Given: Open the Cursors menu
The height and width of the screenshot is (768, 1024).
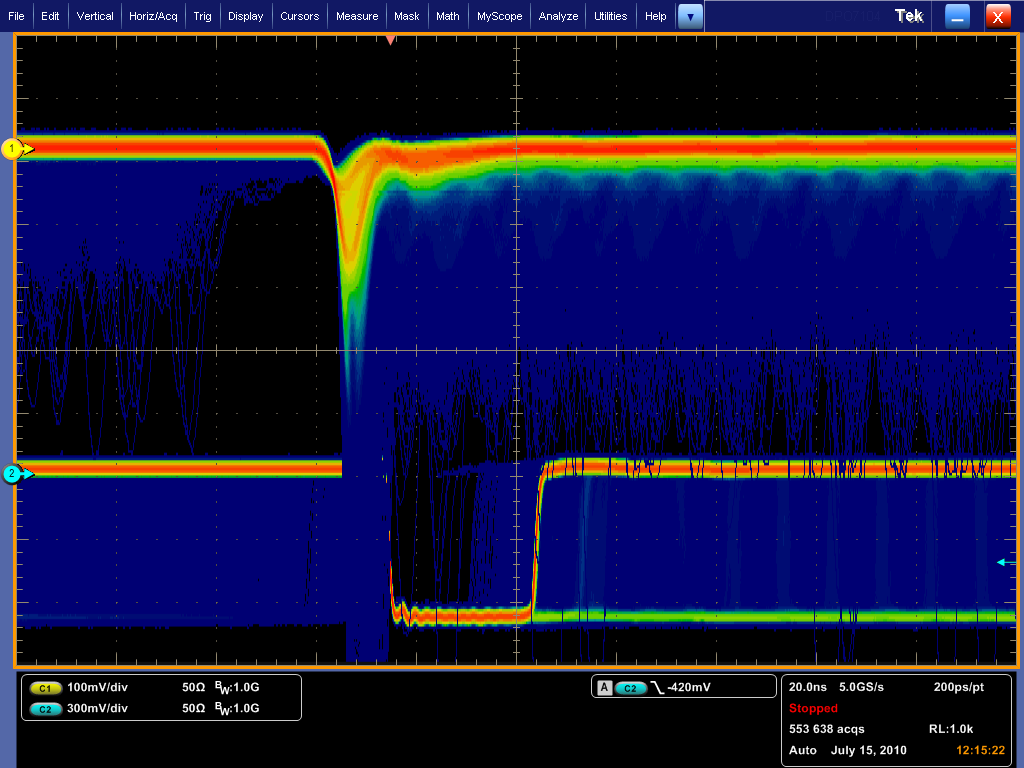Looking at the screenshot, I should coord(299,16).
